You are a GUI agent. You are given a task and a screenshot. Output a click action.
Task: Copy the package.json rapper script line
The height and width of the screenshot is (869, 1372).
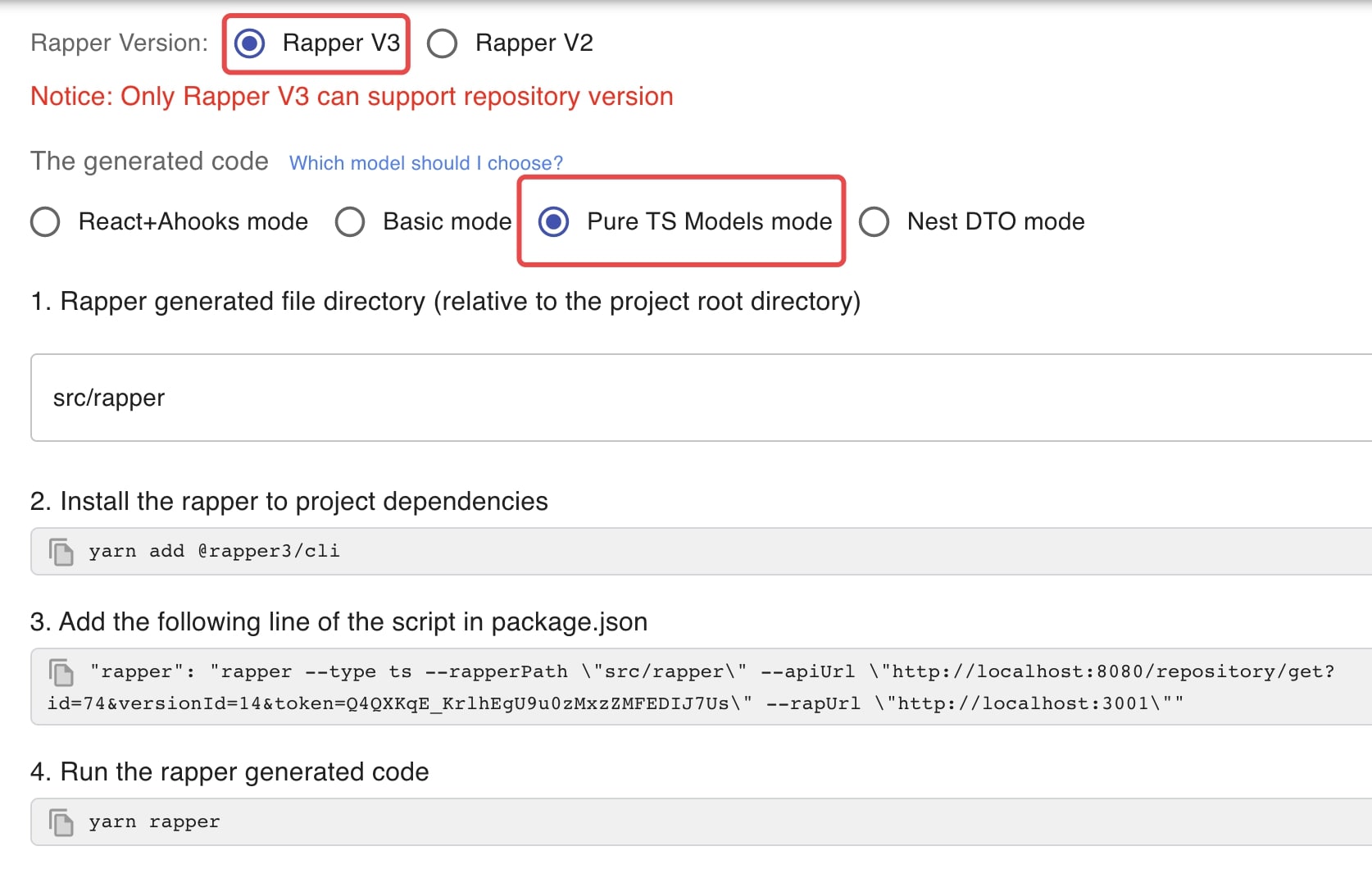tap(61, 672)
